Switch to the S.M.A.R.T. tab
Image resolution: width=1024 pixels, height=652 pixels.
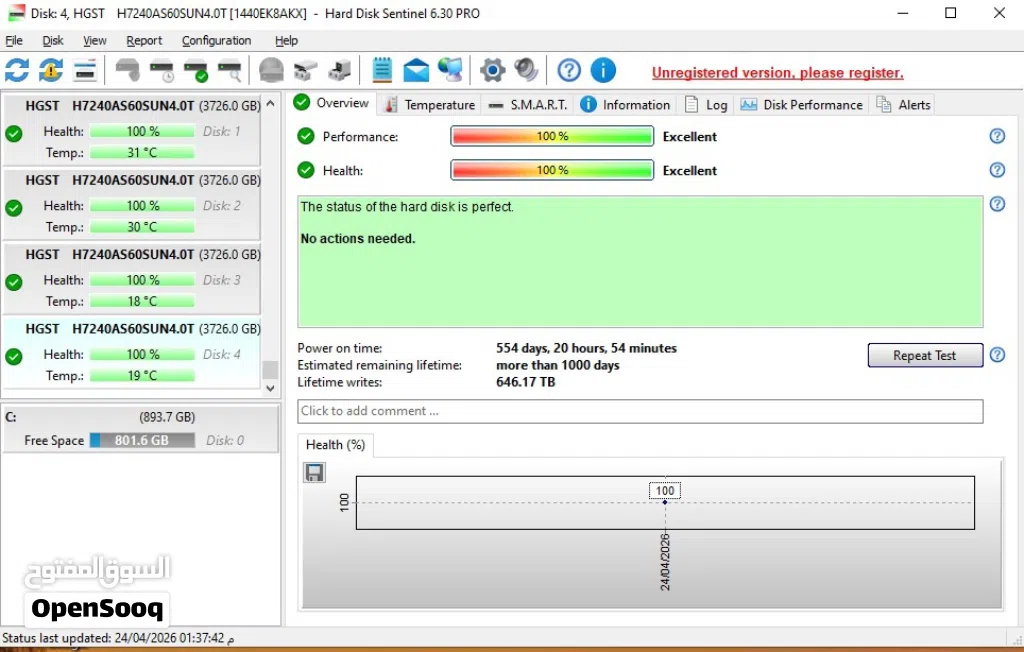pyautogui.click(x=528, y=105)
